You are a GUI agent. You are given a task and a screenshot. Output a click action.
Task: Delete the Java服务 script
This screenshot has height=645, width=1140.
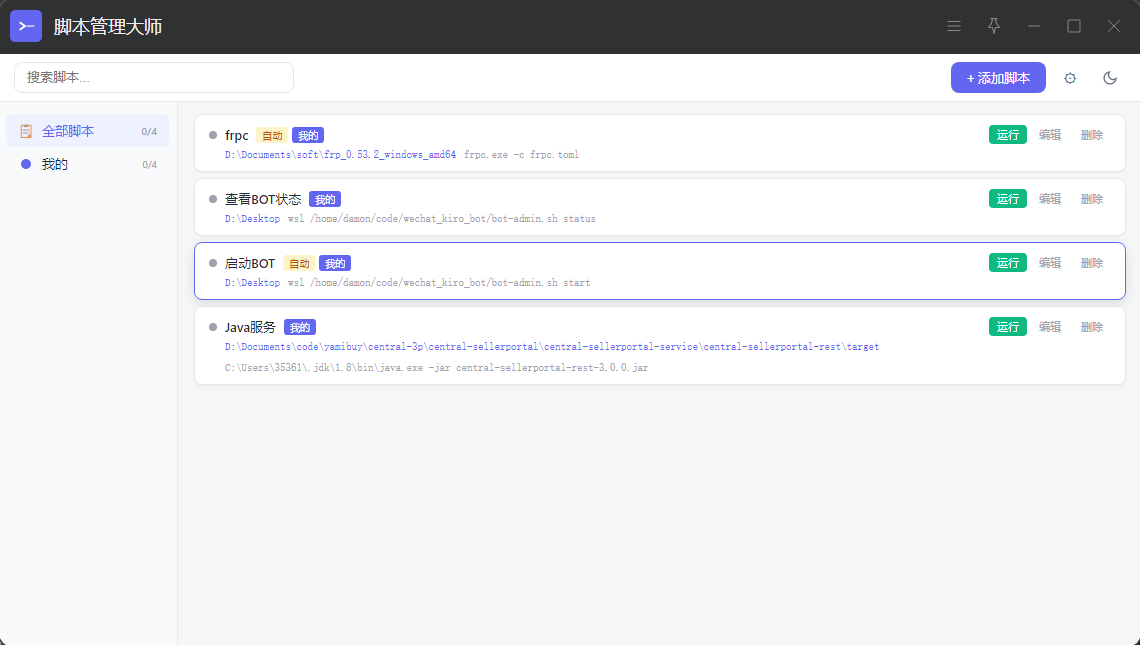coord(1092,326)
